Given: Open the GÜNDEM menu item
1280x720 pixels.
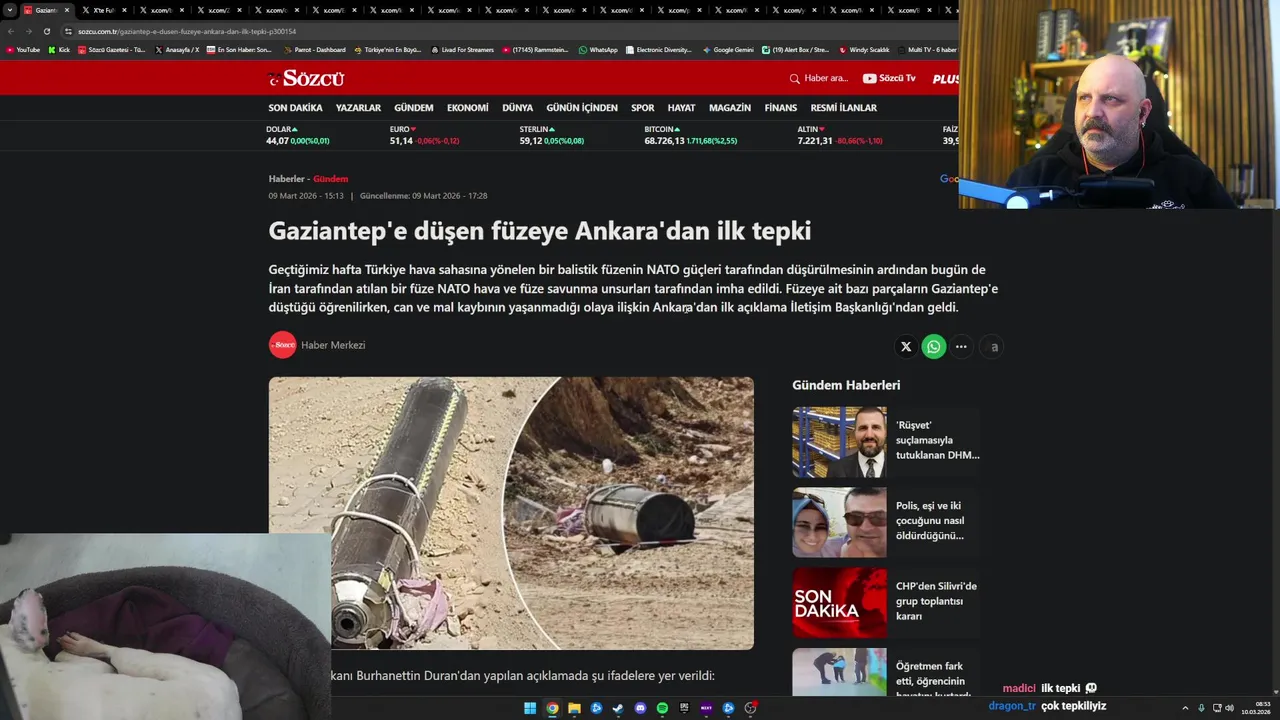Looking at the screenshot, I should pyautogui.click(x=414, y=108).
